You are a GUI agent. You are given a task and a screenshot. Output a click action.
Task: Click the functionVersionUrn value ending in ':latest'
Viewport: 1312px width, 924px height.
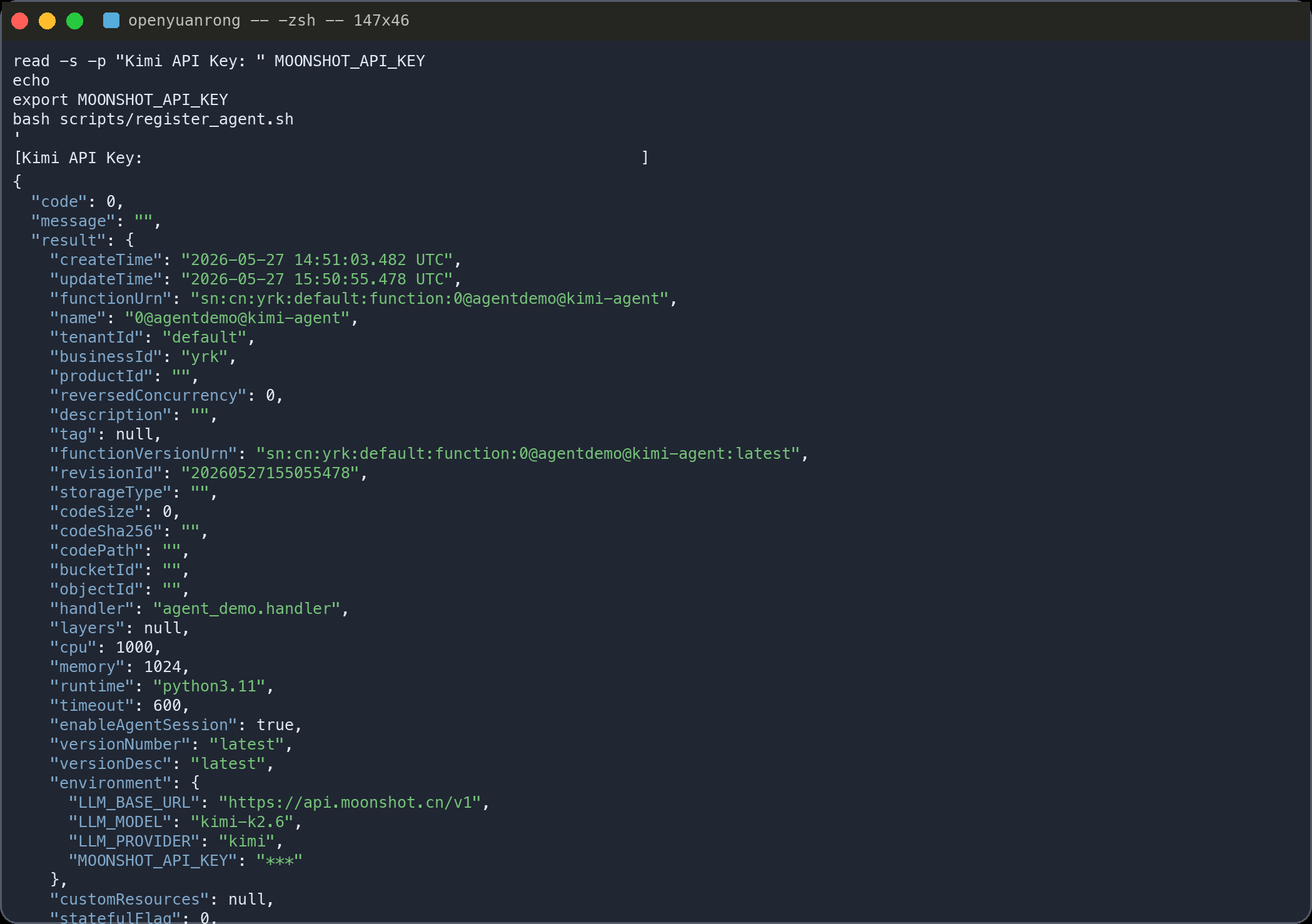(x=528, y=454)
